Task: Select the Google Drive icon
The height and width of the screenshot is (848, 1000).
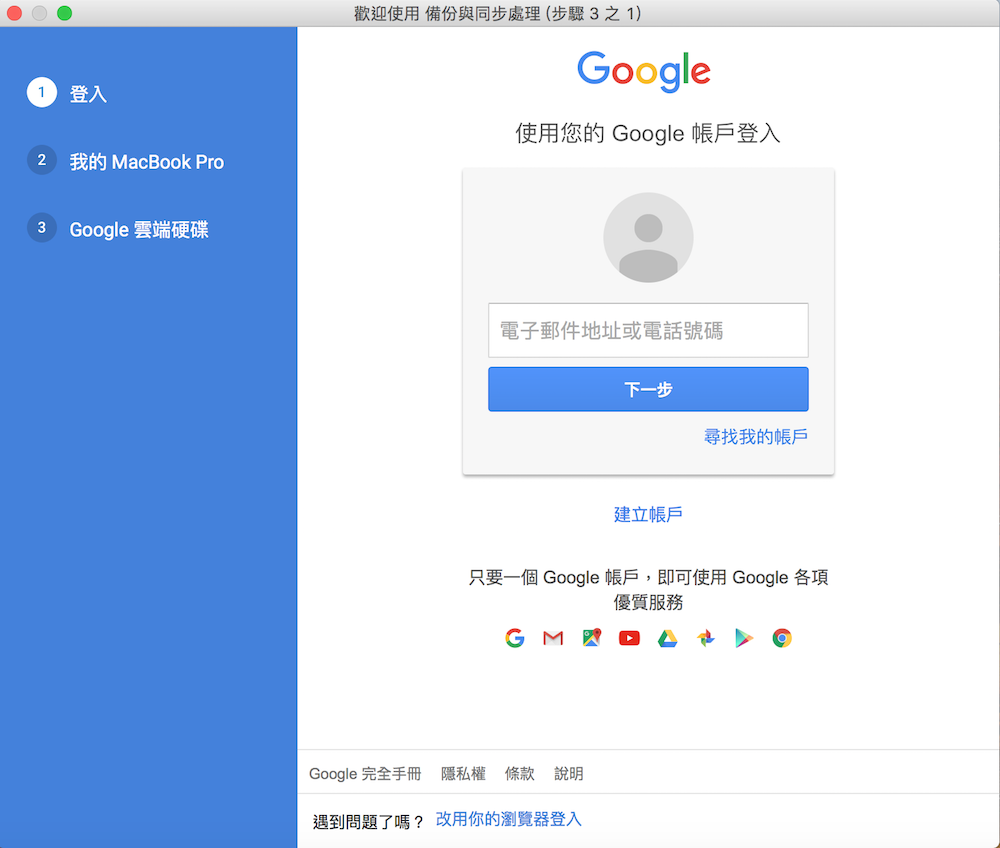Action: pyautogui.click(x=667, y=637)
